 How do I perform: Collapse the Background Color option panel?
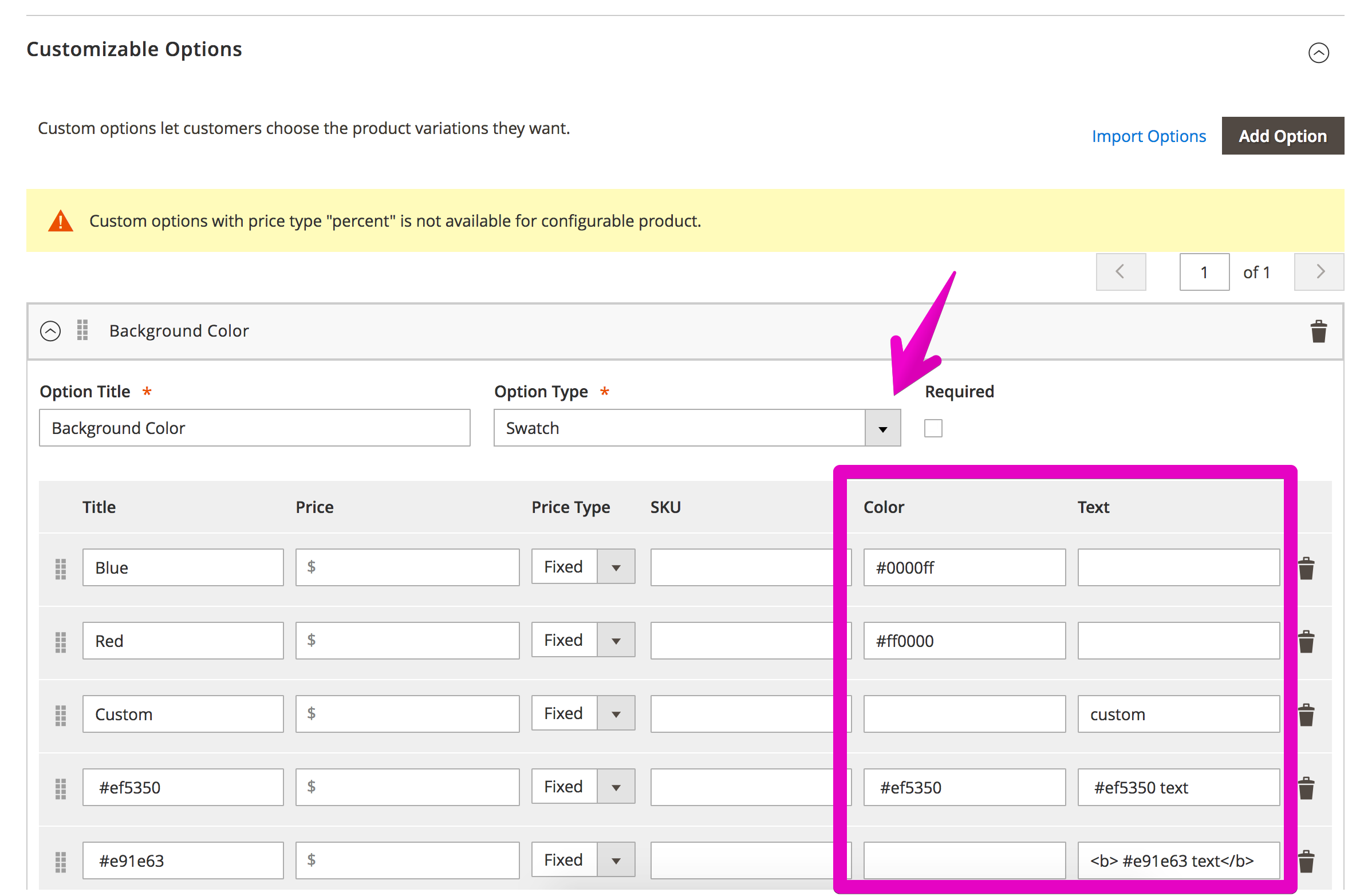click(50, 331)
